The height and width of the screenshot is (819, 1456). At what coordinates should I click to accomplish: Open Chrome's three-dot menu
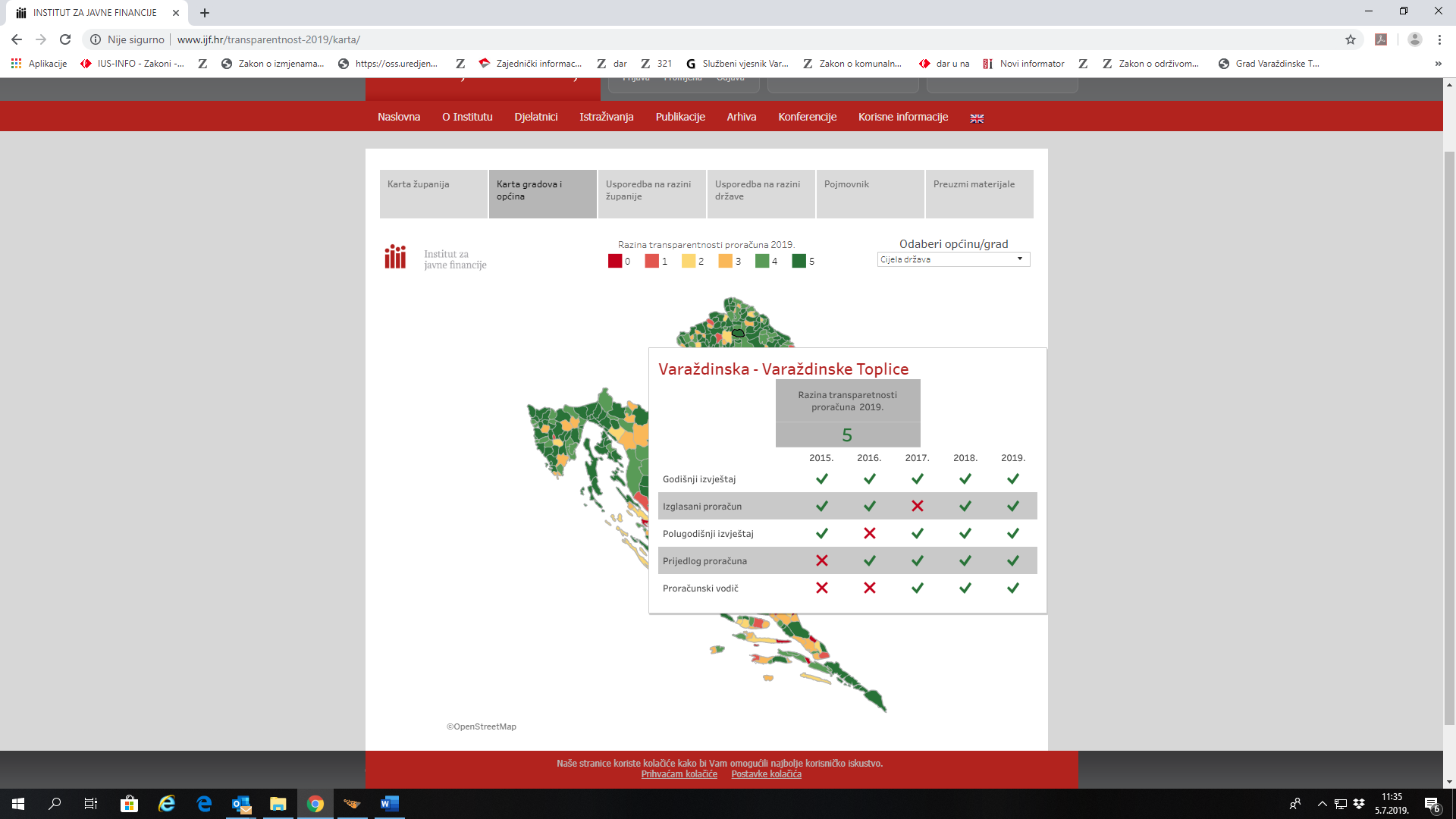pyautogui.click(x=1439, y=39)
